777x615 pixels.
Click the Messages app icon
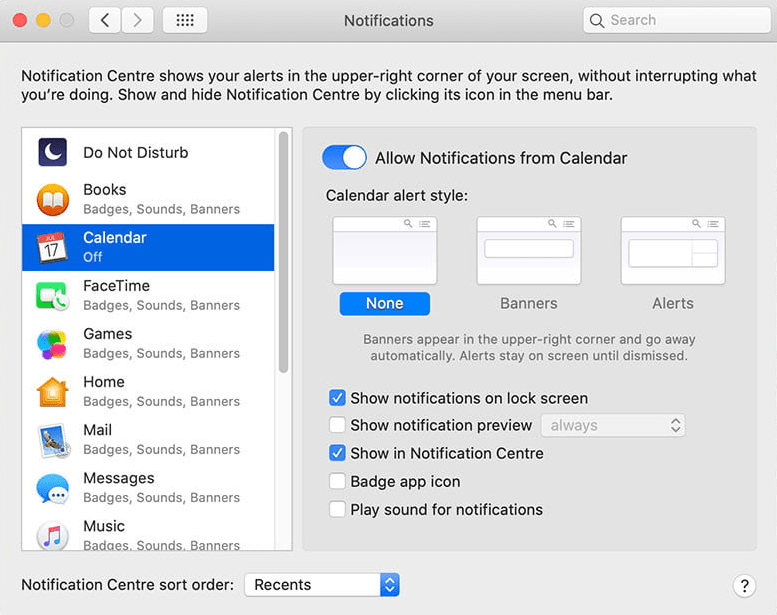click(x=53, y=488)
